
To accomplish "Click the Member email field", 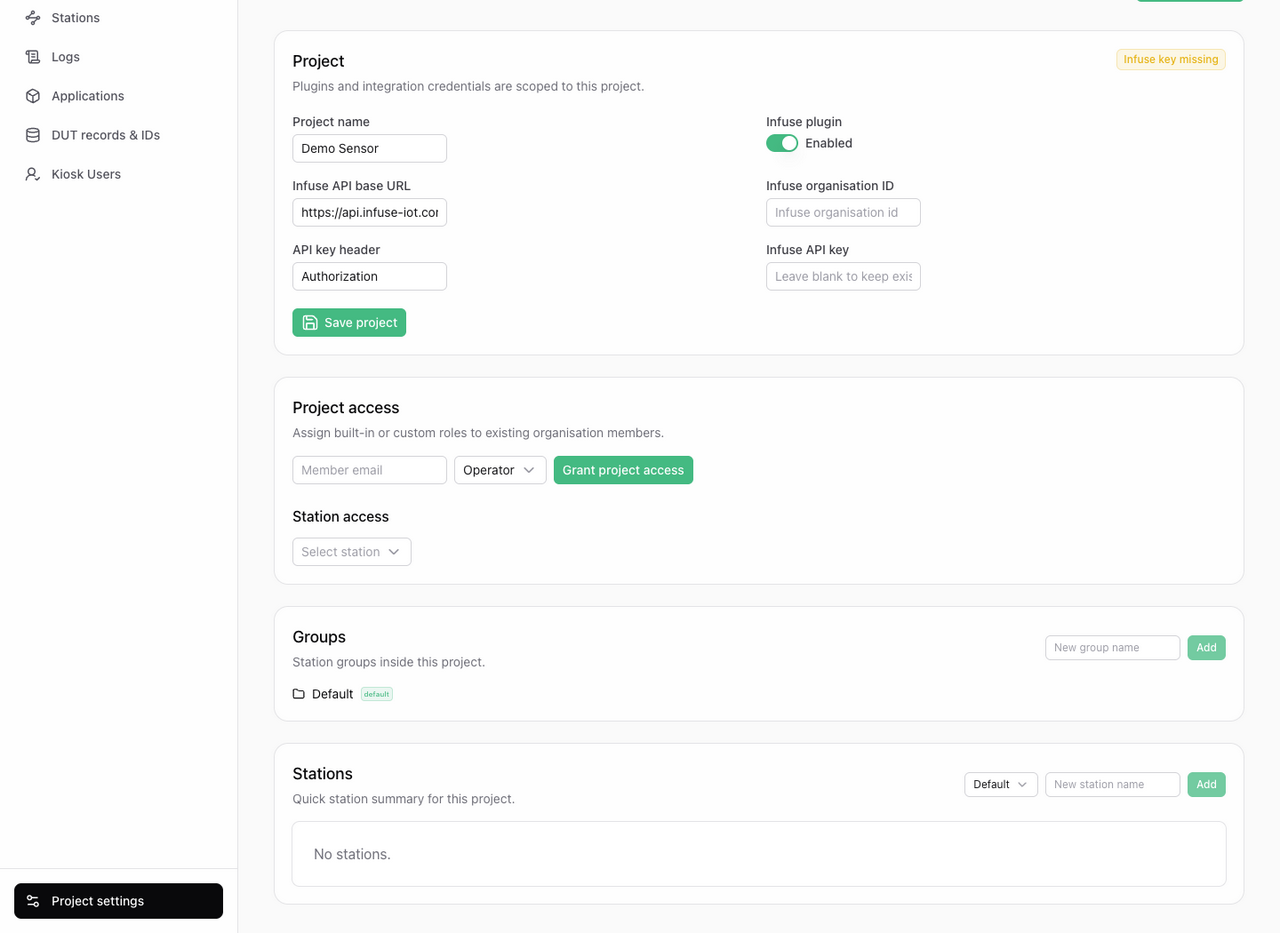I will click(370, 470).
